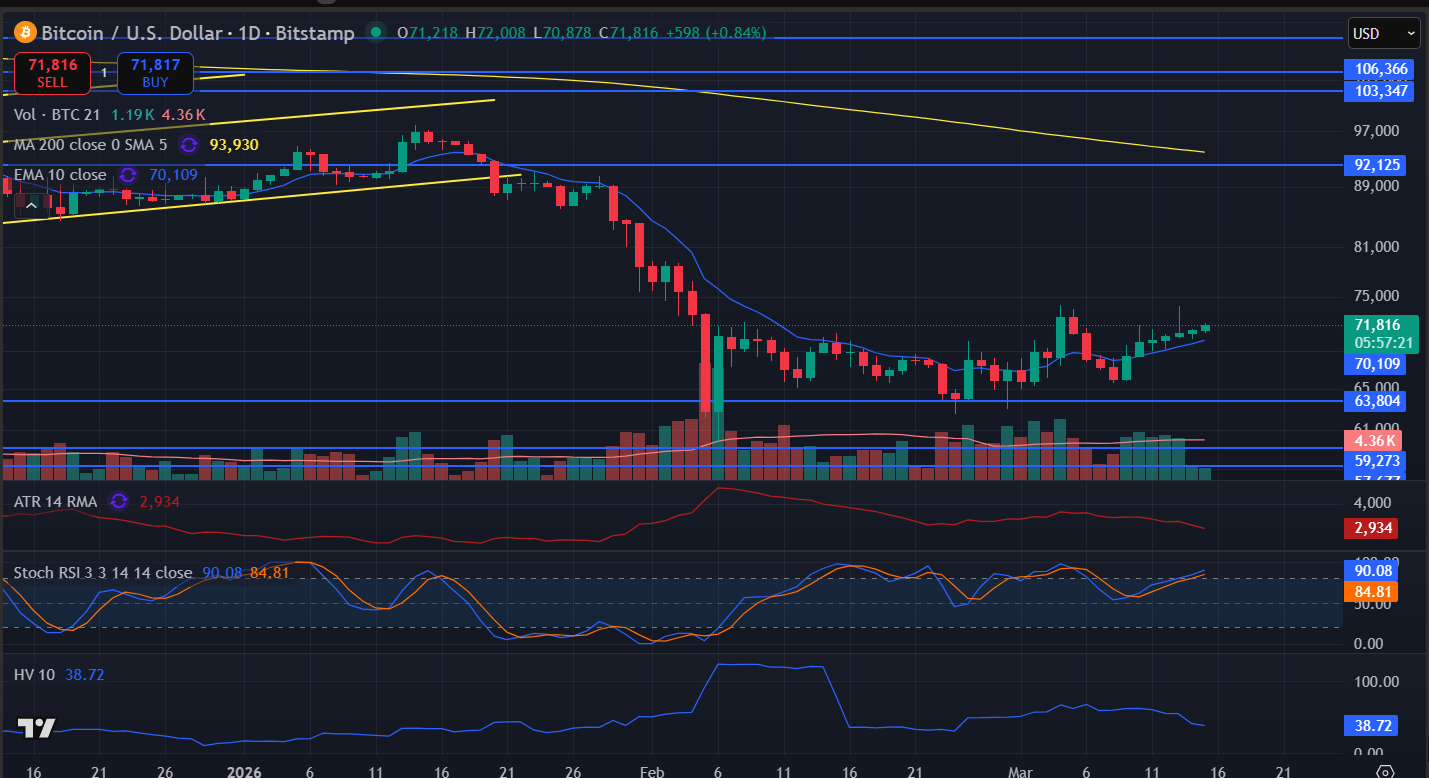
Task: Select the HV 10 indicator legend
Action: pos(36,675)
